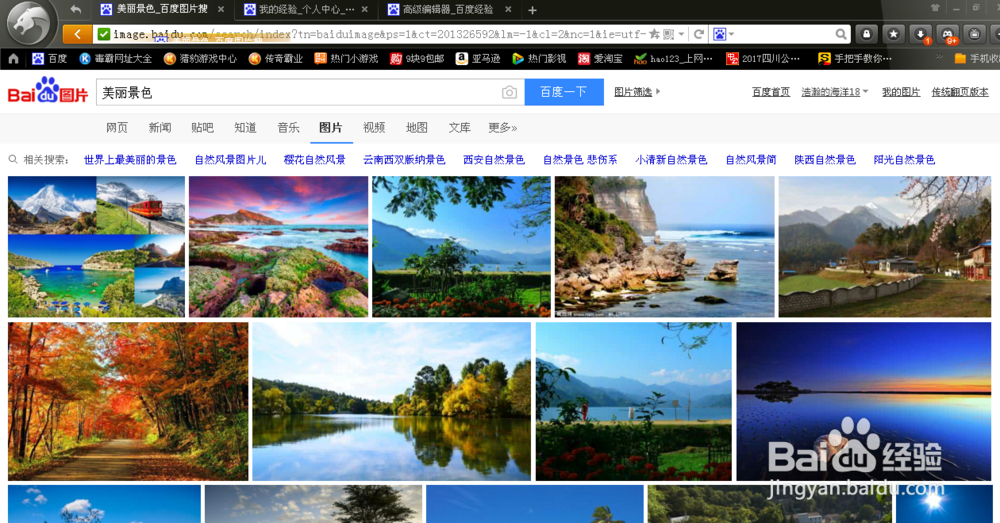1000x523 pixels.
Task: Select the 文库 search category
Action: point(459,128)
